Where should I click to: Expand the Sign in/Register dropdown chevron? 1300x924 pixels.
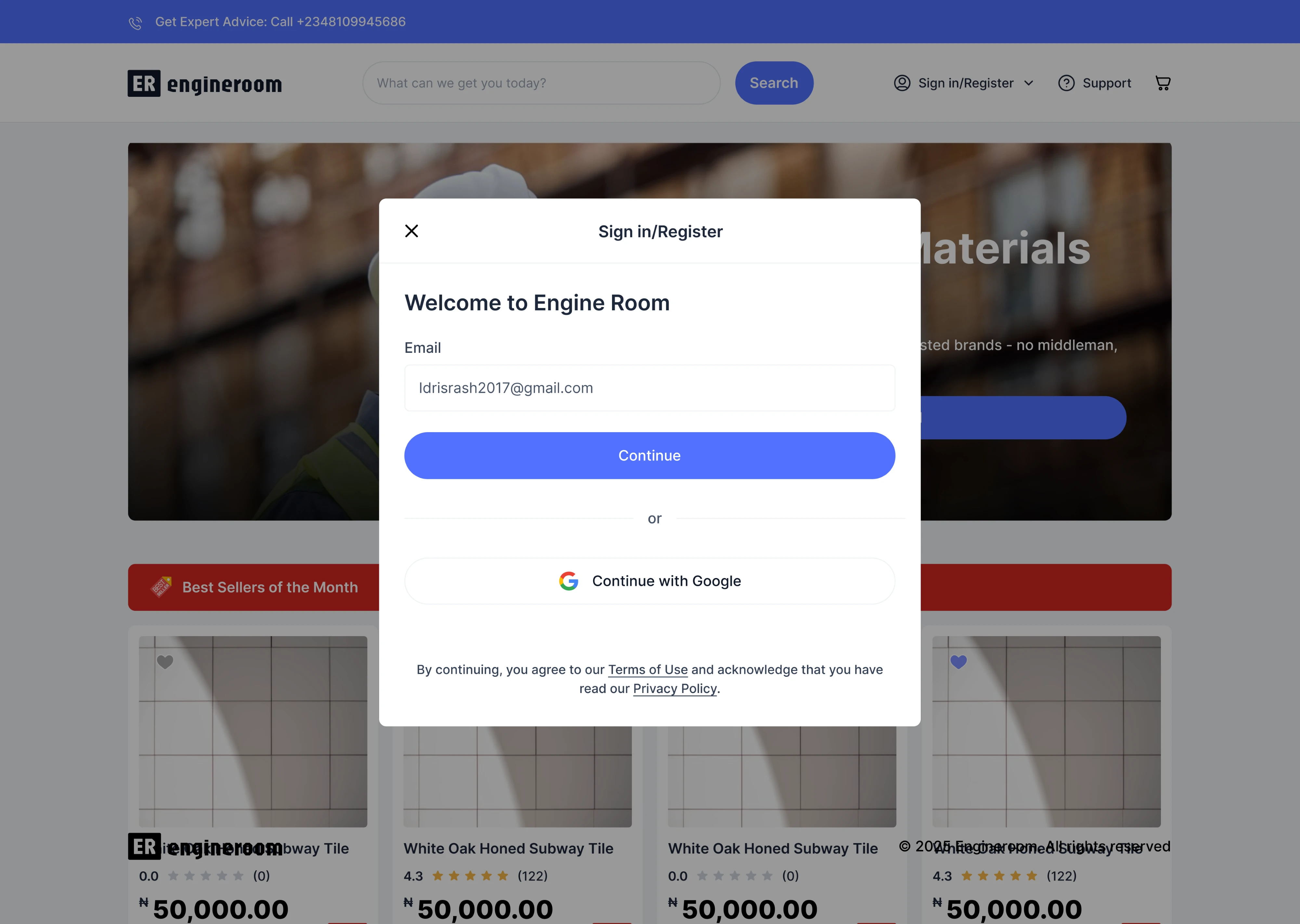pos(1029,83)
